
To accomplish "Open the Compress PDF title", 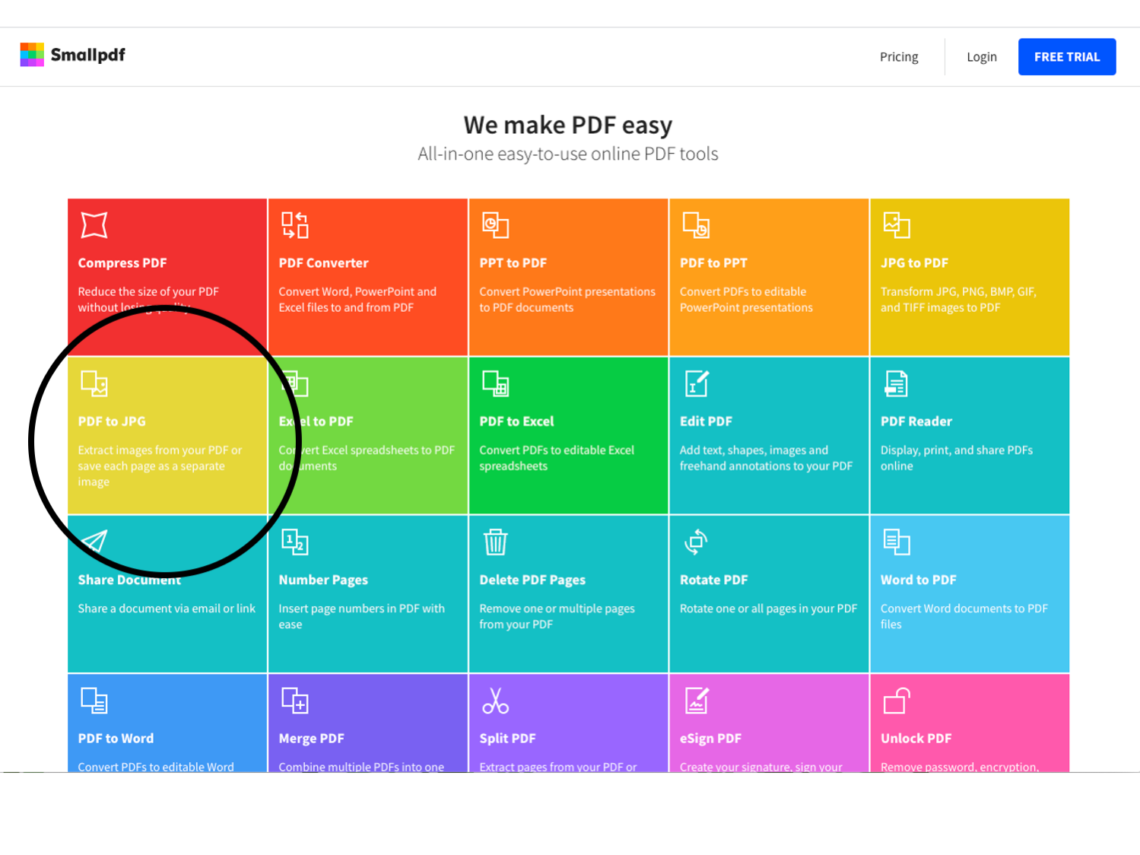I will point(122,263).
